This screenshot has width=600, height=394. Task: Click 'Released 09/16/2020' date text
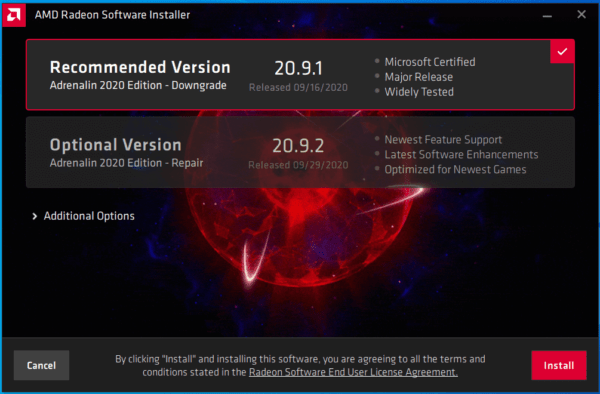pyautogui.click(x=298, y=88)
